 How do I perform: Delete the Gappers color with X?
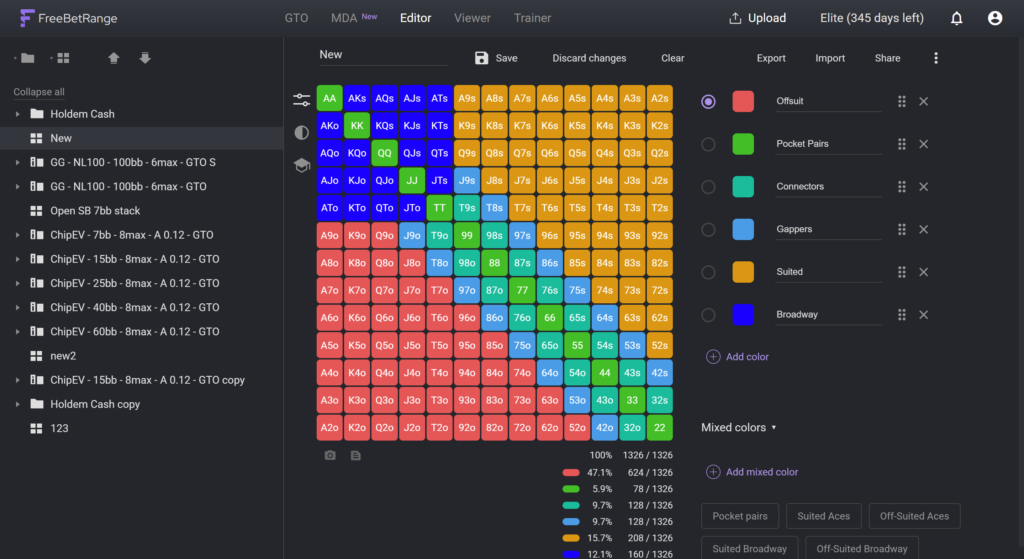[923, 229]
